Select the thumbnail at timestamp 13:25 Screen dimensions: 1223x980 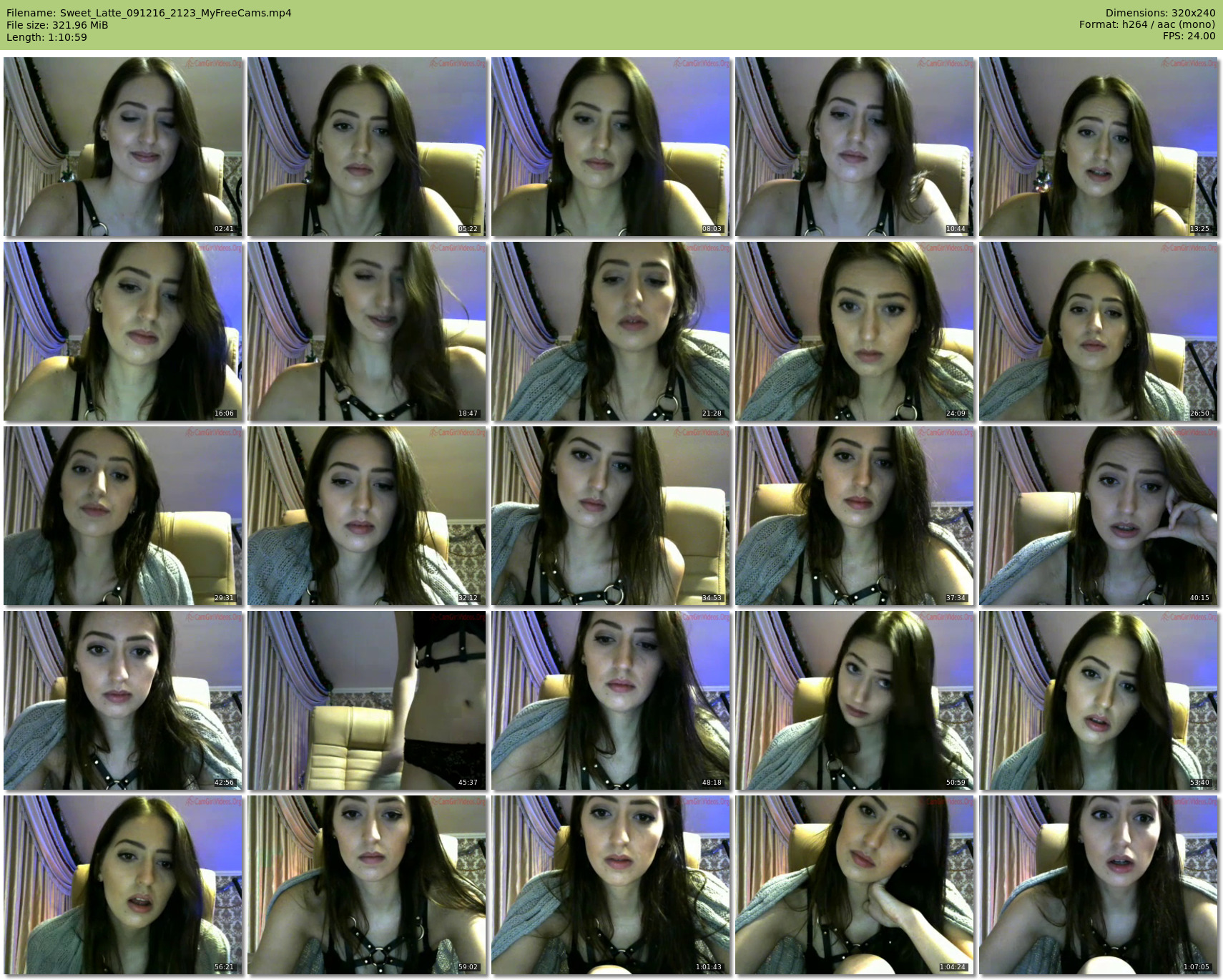click(1099, 147)
